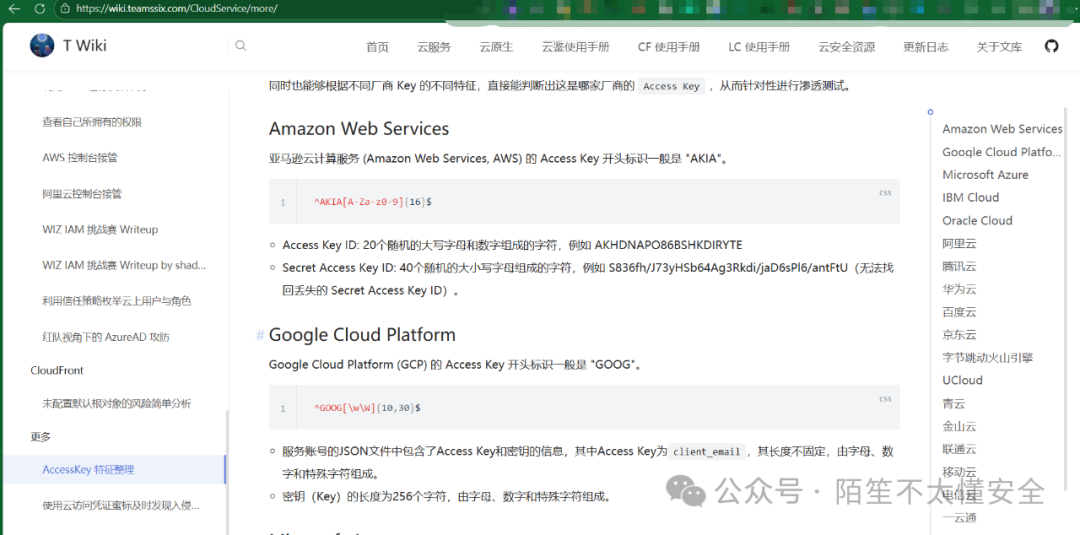Focus the browser address bar URL

[x=177, y=9]
